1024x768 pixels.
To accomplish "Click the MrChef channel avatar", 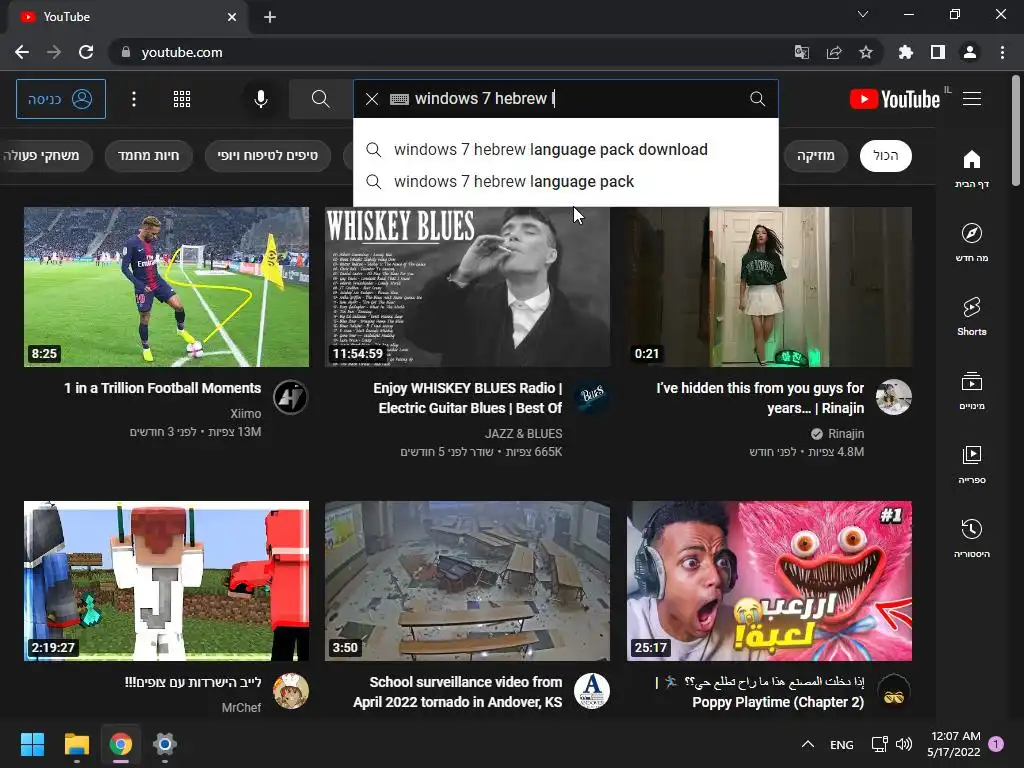I will [x=291, y=691].
